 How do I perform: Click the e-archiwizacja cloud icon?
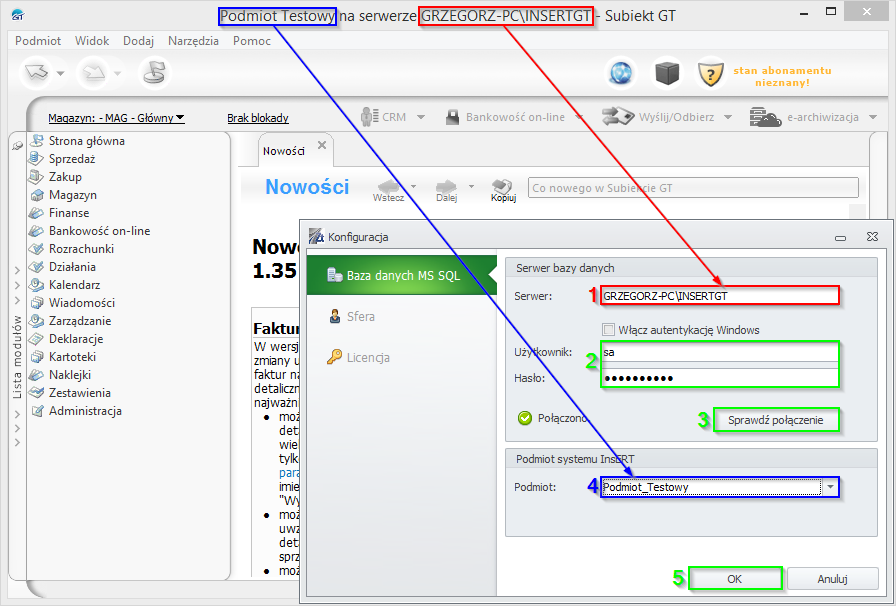pos(765,117)
